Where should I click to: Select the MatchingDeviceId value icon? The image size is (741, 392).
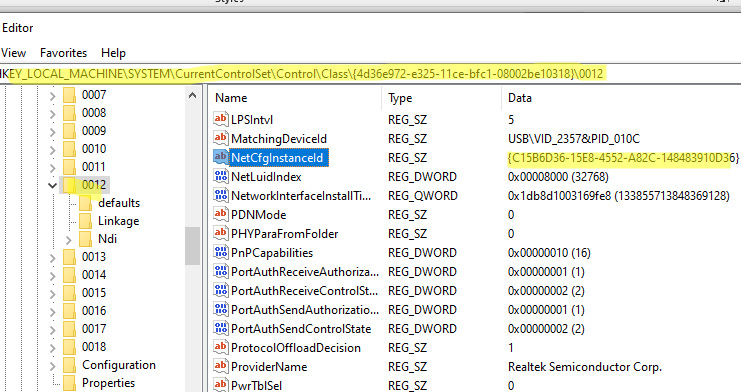tap(220, 138)
